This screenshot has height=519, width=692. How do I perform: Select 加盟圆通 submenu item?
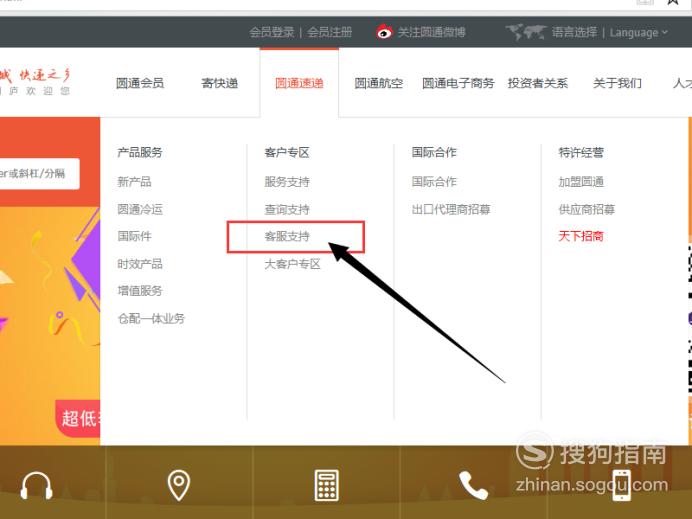[581, 182]
